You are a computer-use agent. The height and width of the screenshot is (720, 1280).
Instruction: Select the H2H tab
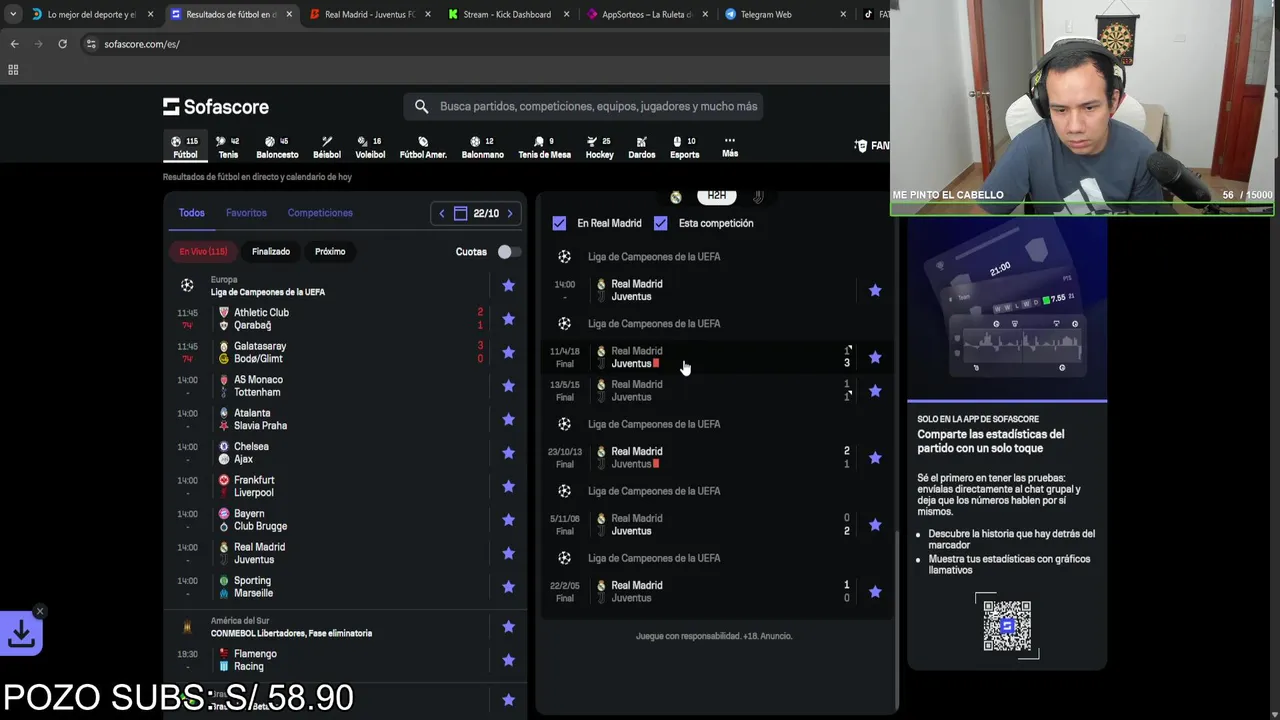[x=717, y=196]
